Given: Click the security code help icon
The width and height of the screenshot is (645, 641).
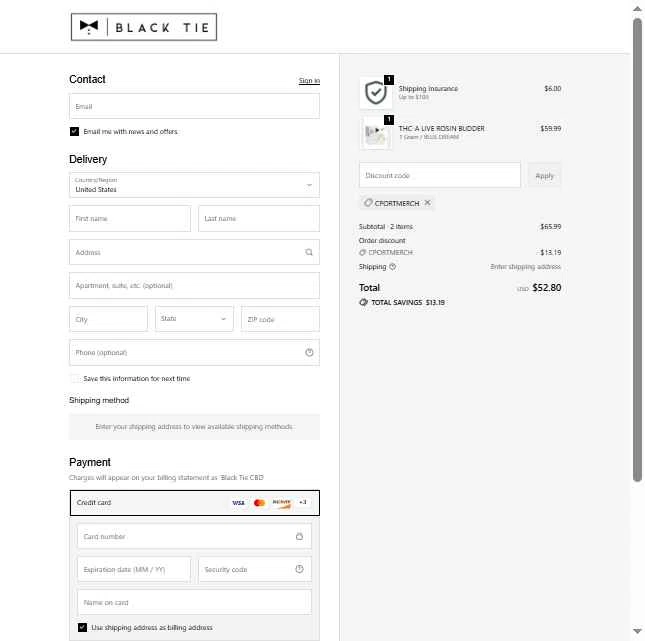Looking at the screenshot, I should [299, 569].
